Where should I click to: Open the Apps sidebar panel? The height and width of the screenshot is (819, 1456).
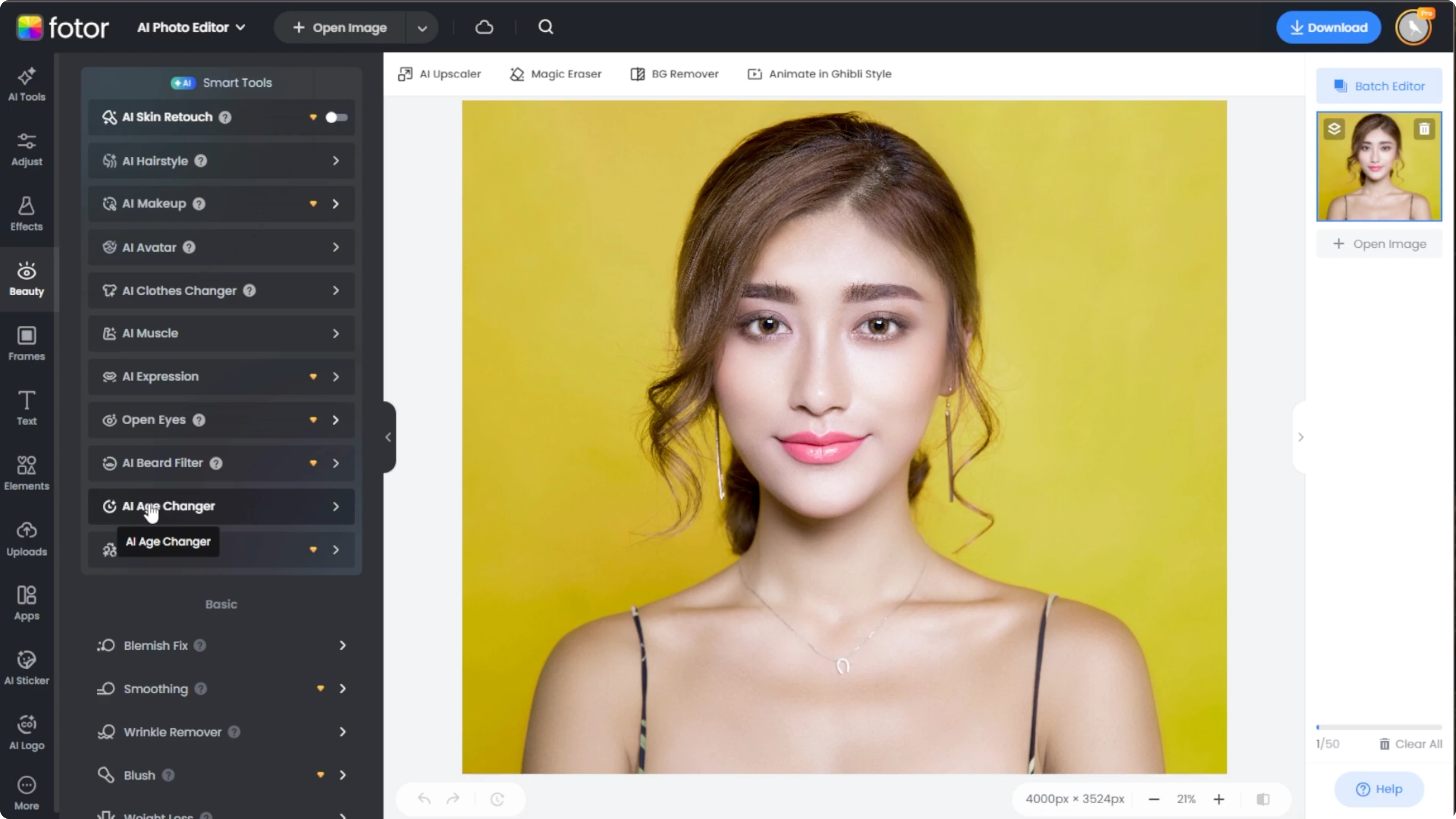tap(27, 604)
